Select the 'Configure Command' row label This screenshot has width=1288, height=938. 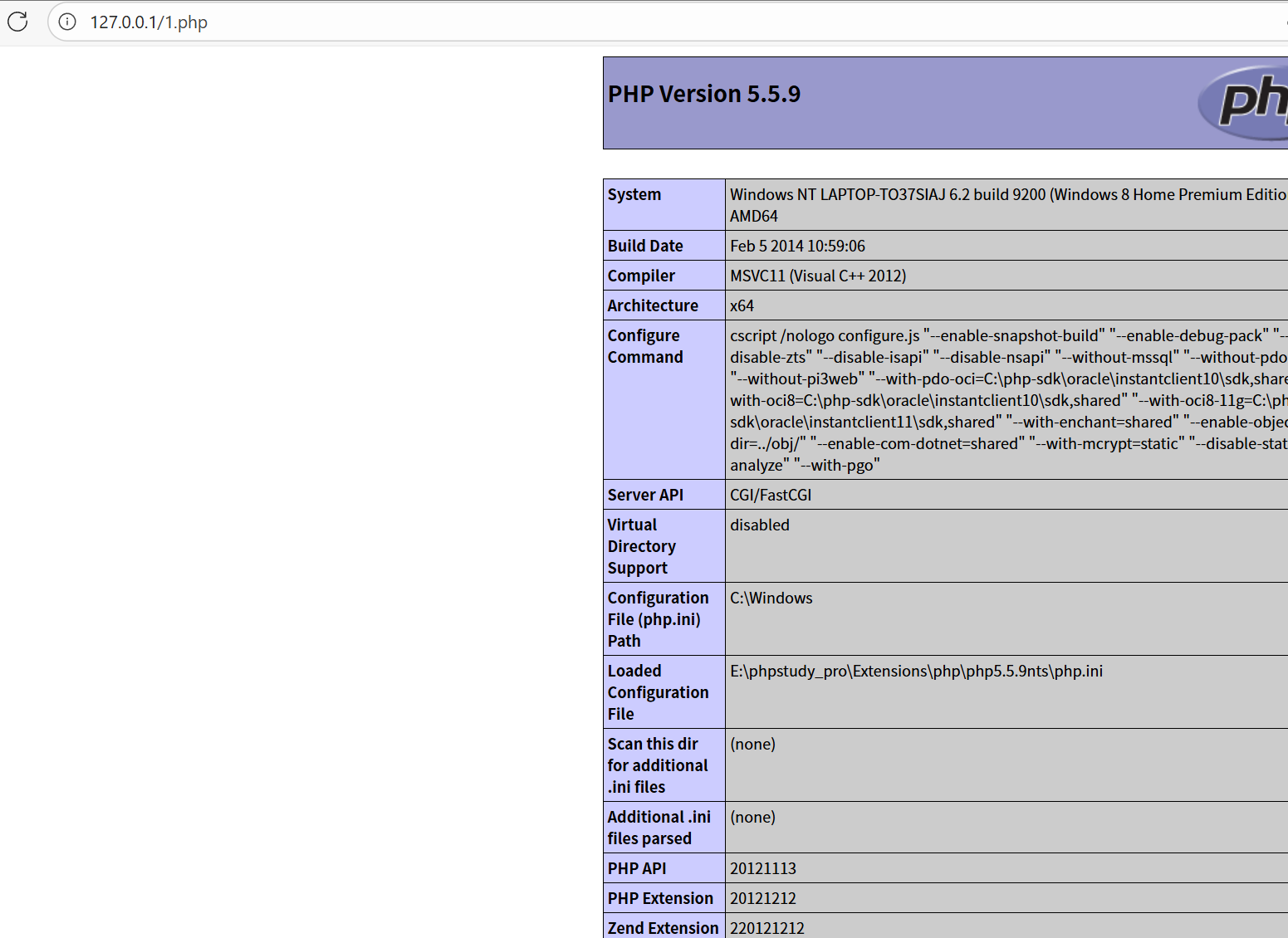645,346
